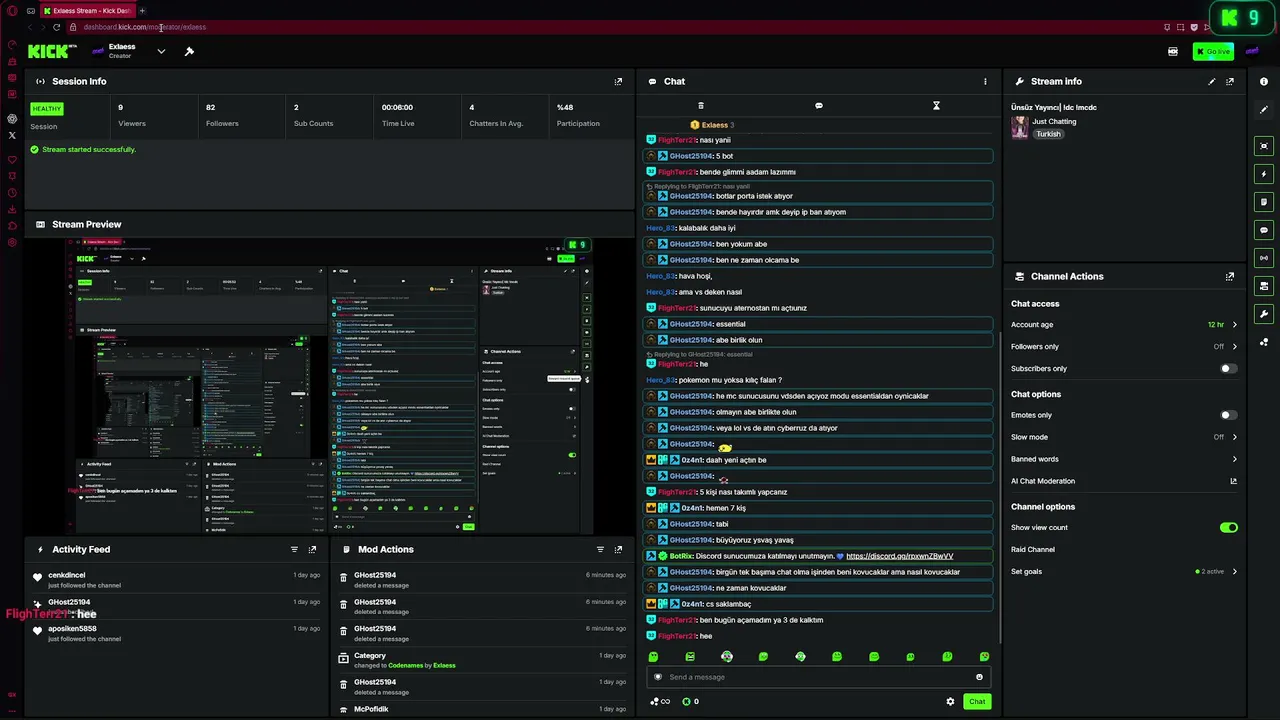This screenshot has width=1280, height=720.
Task: Pop out the Session Info panel
Action: [618, 81]
